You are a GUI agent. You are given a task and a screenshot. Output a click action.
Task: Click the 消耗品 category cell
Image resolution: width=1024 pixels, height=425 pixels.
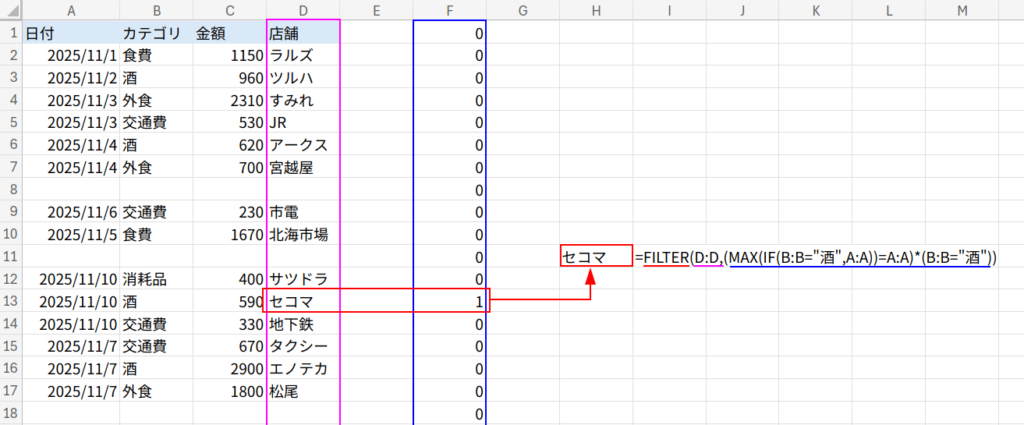151,278
